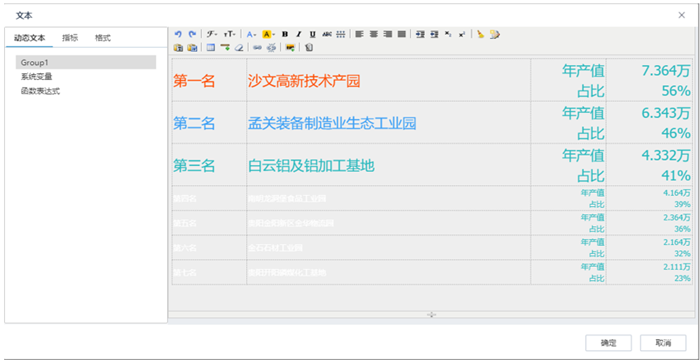Click the 32% value

point(683,253)
